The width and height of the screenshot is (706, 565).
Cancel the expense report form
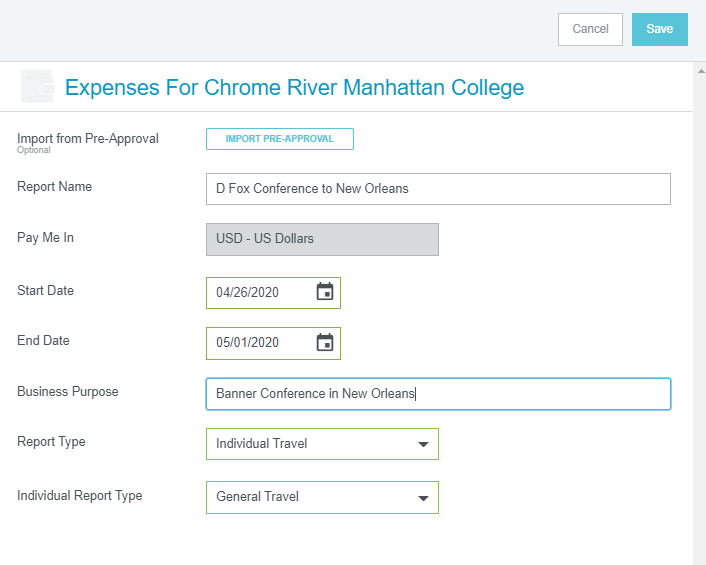(590, 29)
